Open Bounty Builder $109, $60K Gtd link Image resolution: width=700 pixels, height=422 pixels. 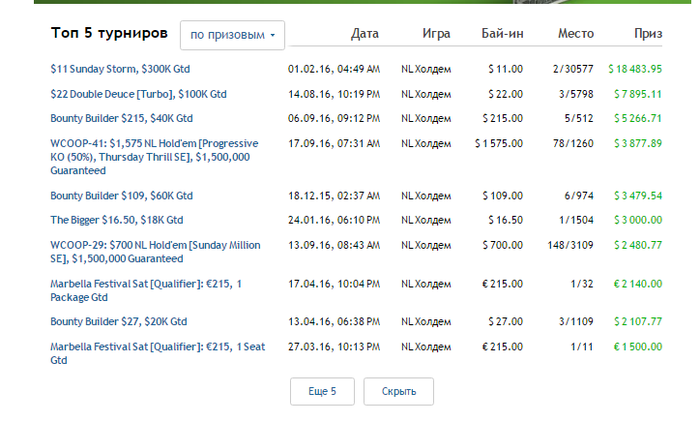pyautogui.click(x=121, y=196)
